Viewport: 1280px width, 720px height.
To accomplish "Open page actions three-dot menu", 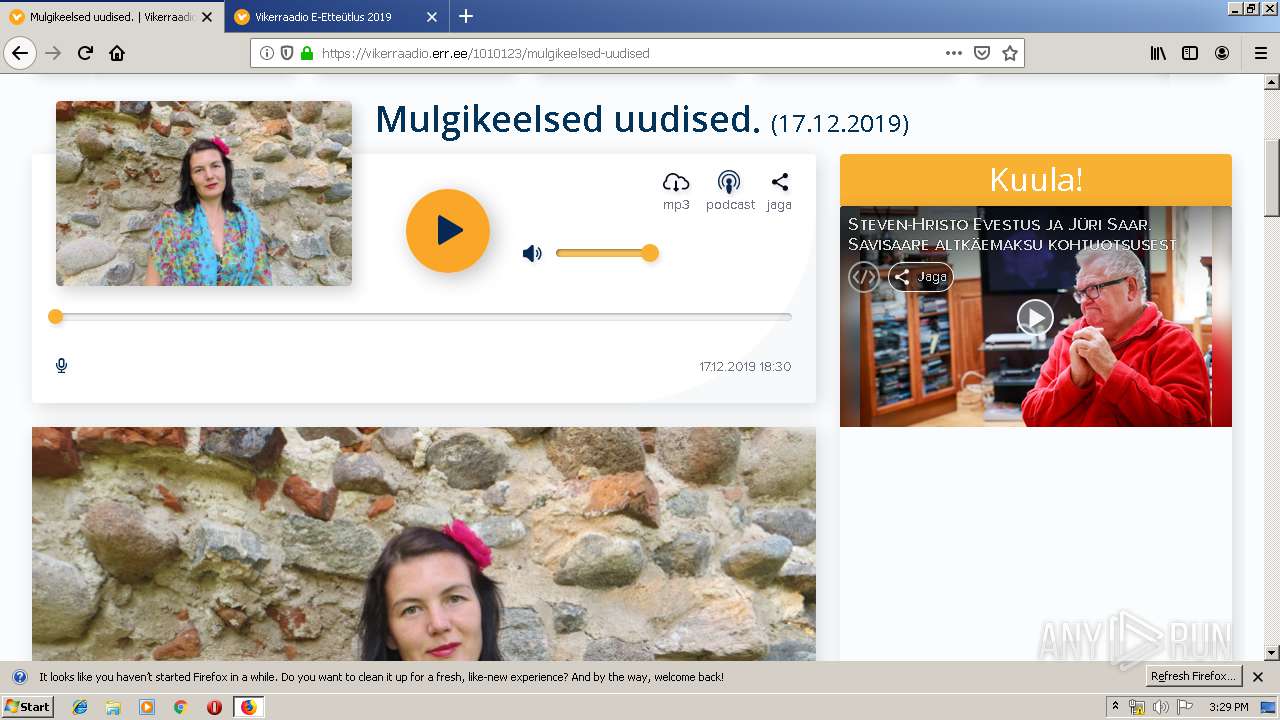I will (x=954, y=54).
